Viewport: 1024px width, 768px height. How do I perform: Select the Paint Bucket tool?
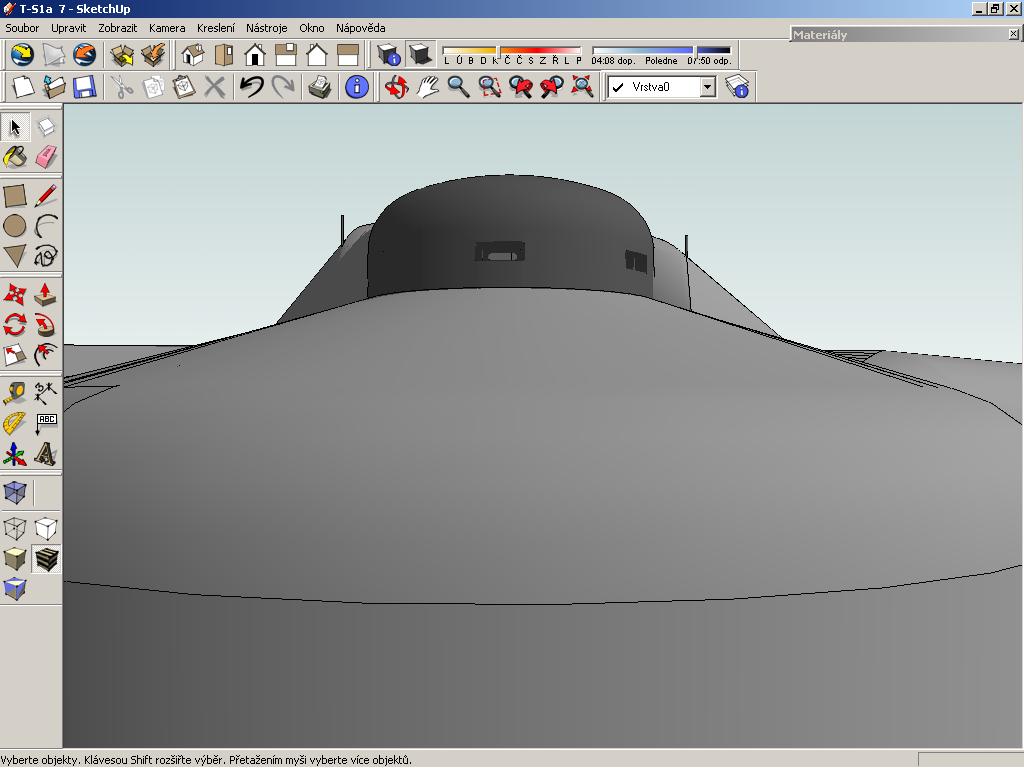click(x=15, y=157)
